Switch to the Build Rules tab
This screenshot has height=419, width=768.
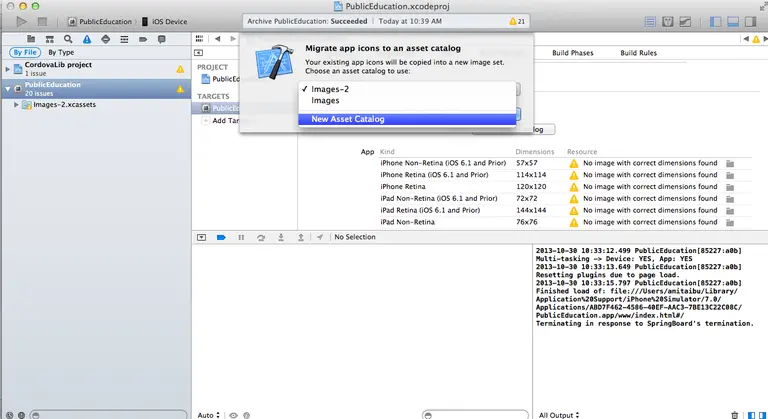(x=638, y=53)
